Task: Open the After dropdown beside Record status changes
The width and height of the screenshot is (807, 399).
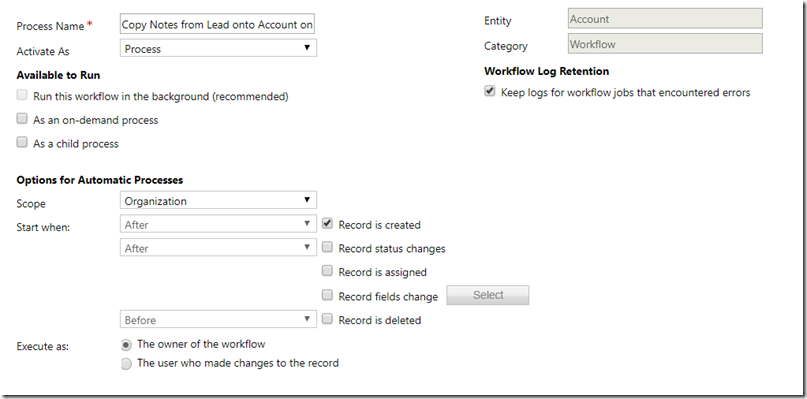Action: point(218,248)
